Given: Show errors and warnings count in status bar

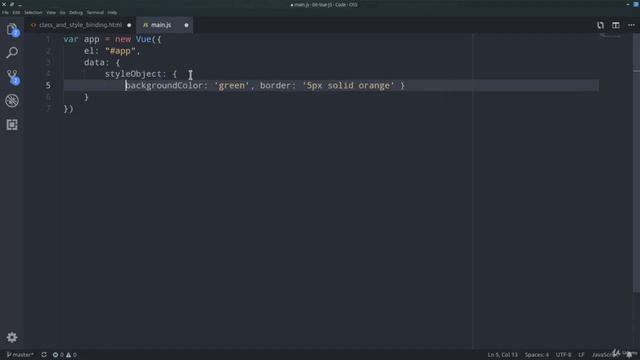Looking at the screenshot, I should pyautogui.click(x=64, y=355).
